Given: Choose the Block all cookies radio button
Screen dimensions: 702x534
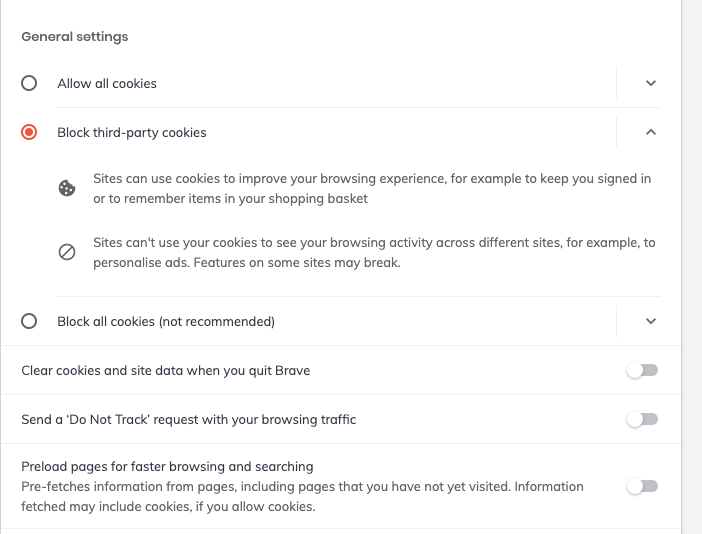Looking at the screenshot, I should 29,321.
